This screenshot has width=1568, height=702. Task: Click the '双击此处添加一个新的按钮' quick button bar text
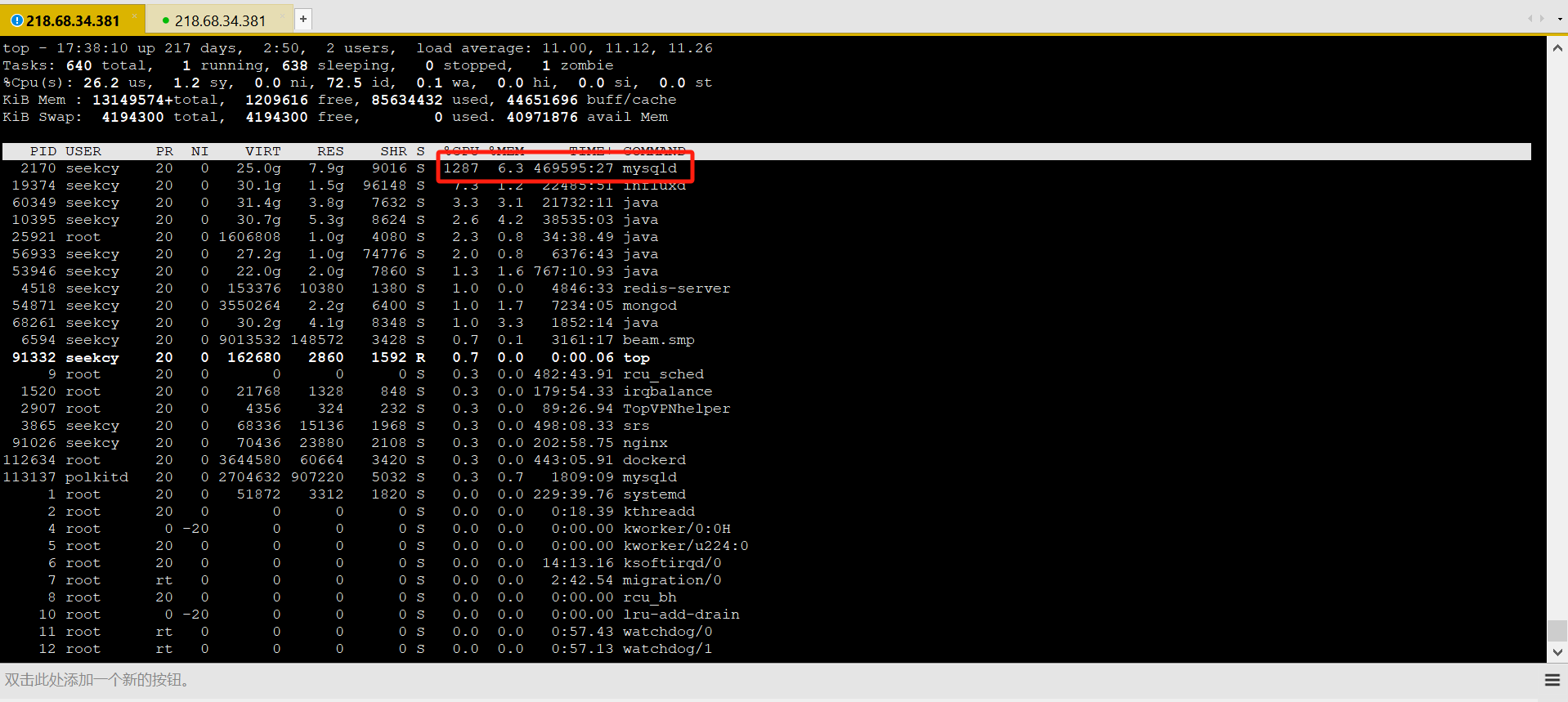[98, 680]
